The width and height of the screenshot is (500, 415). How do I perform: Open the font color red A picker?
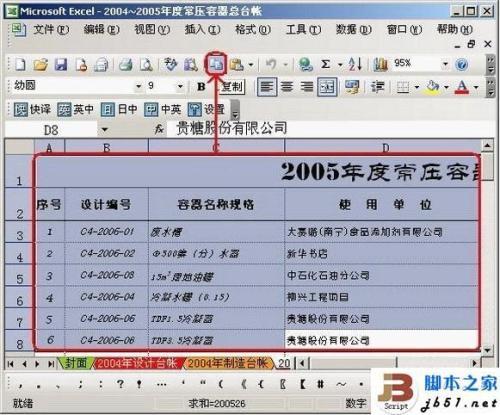pyautogui.click(x=462, y=87)
